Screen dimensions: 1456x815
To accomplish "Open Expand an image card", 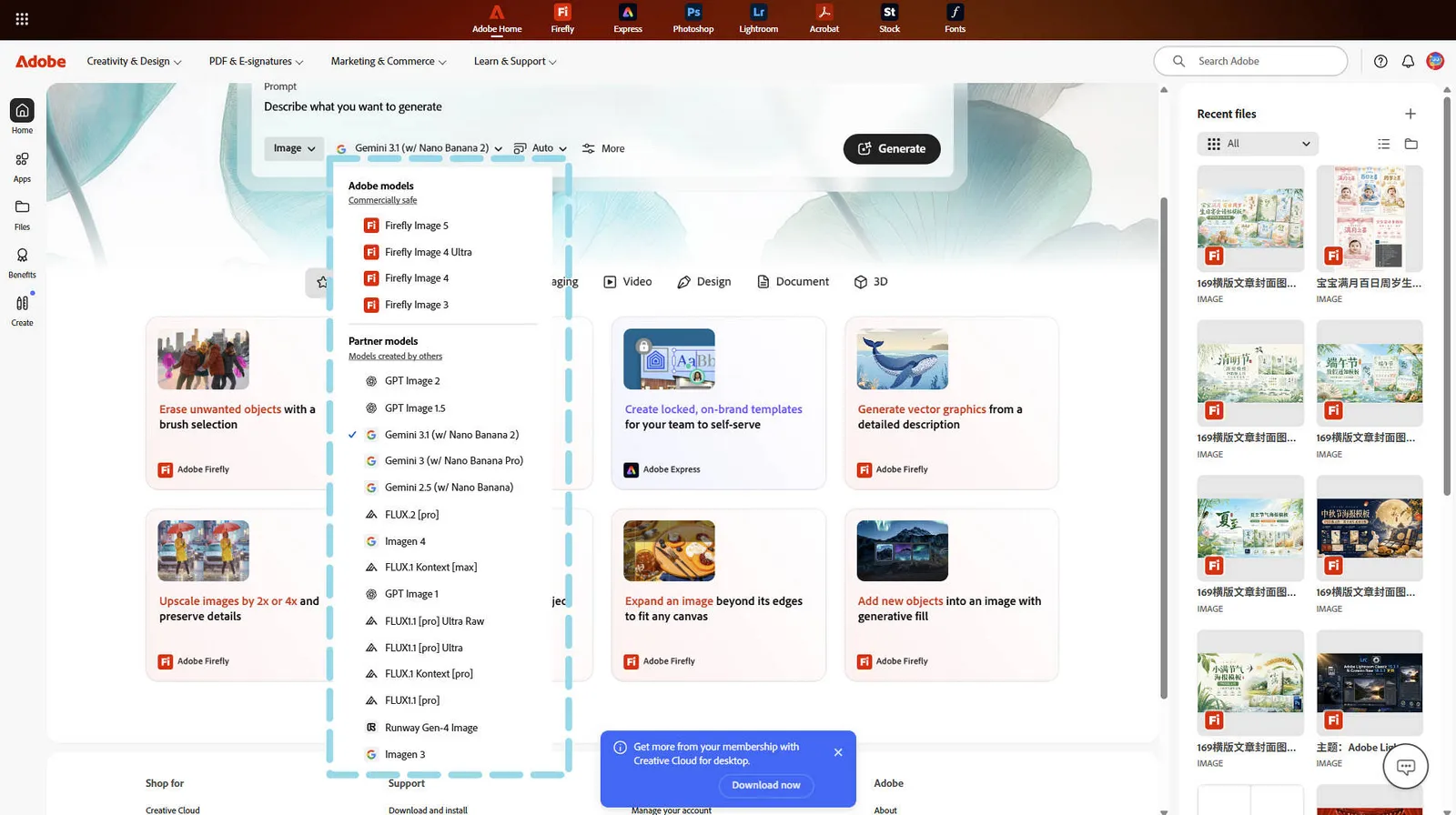I will 718,595.
